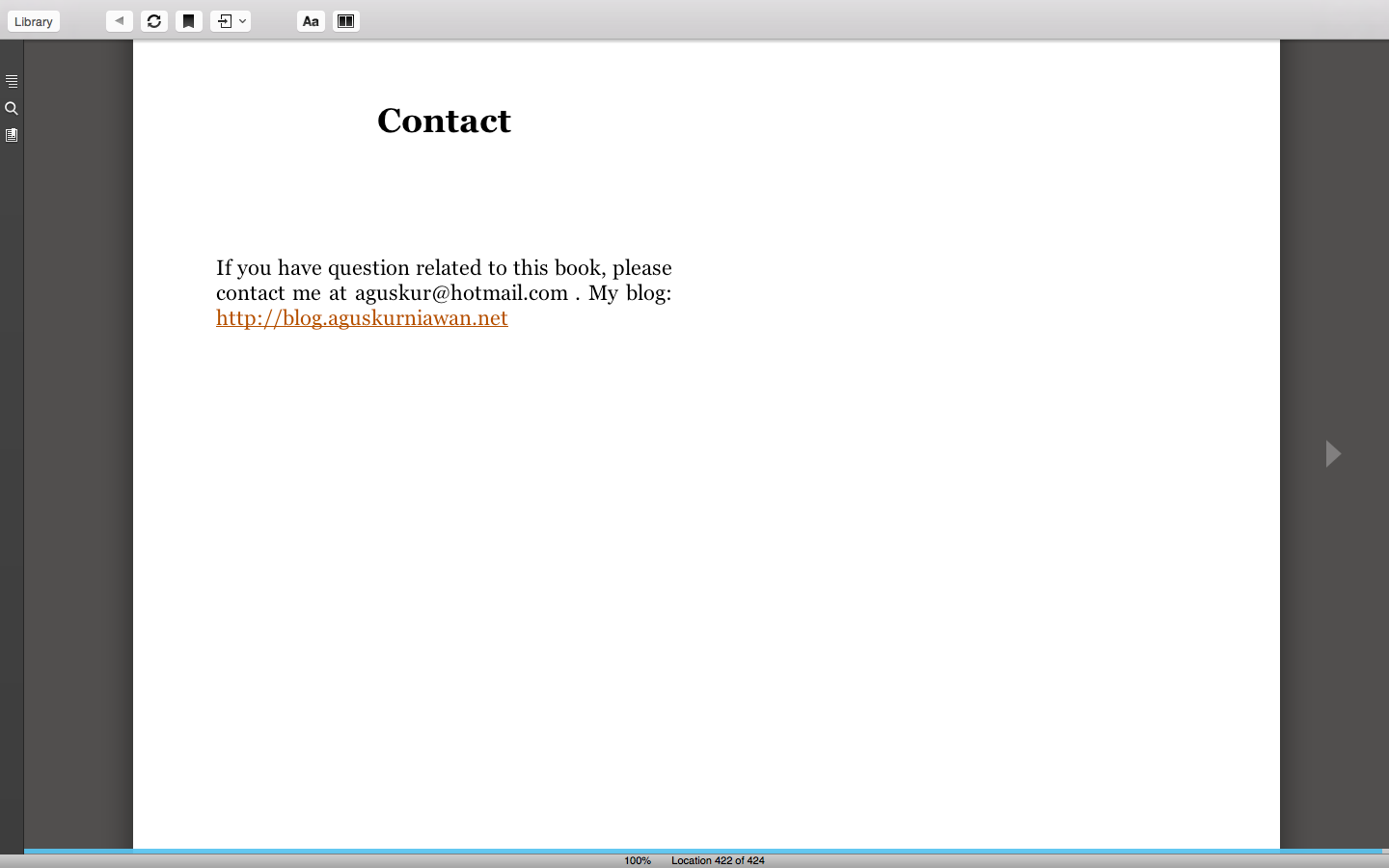Click the aguskur@hotmail.com email text

click(461, 293)
